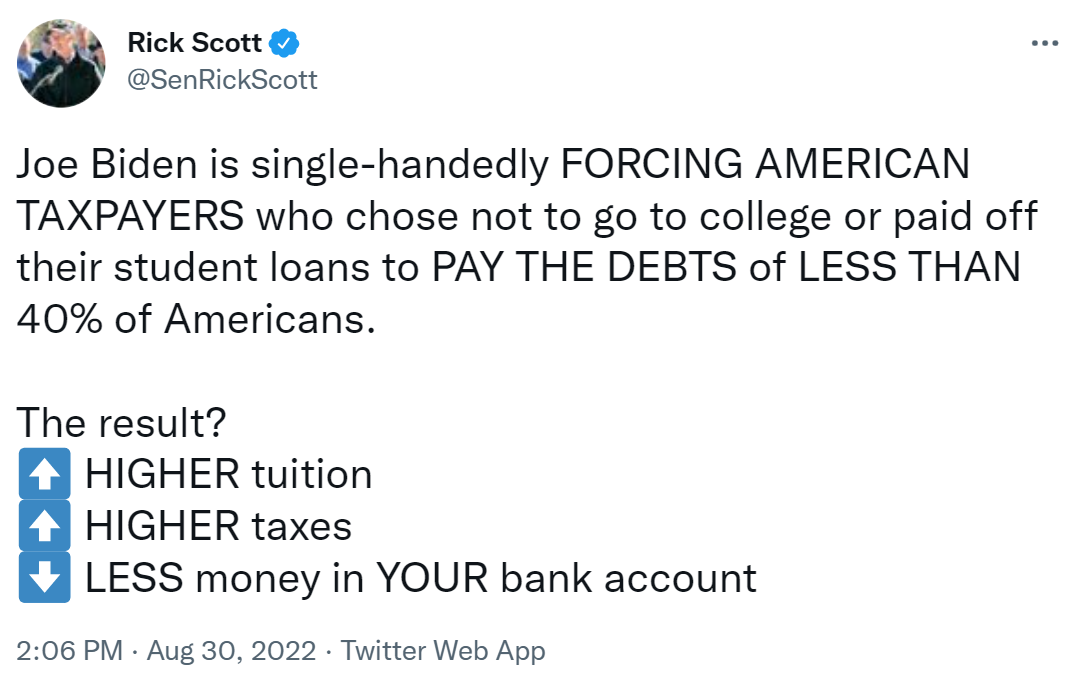Open the tweet's three-dot more menu

[x=1044, y=43]
